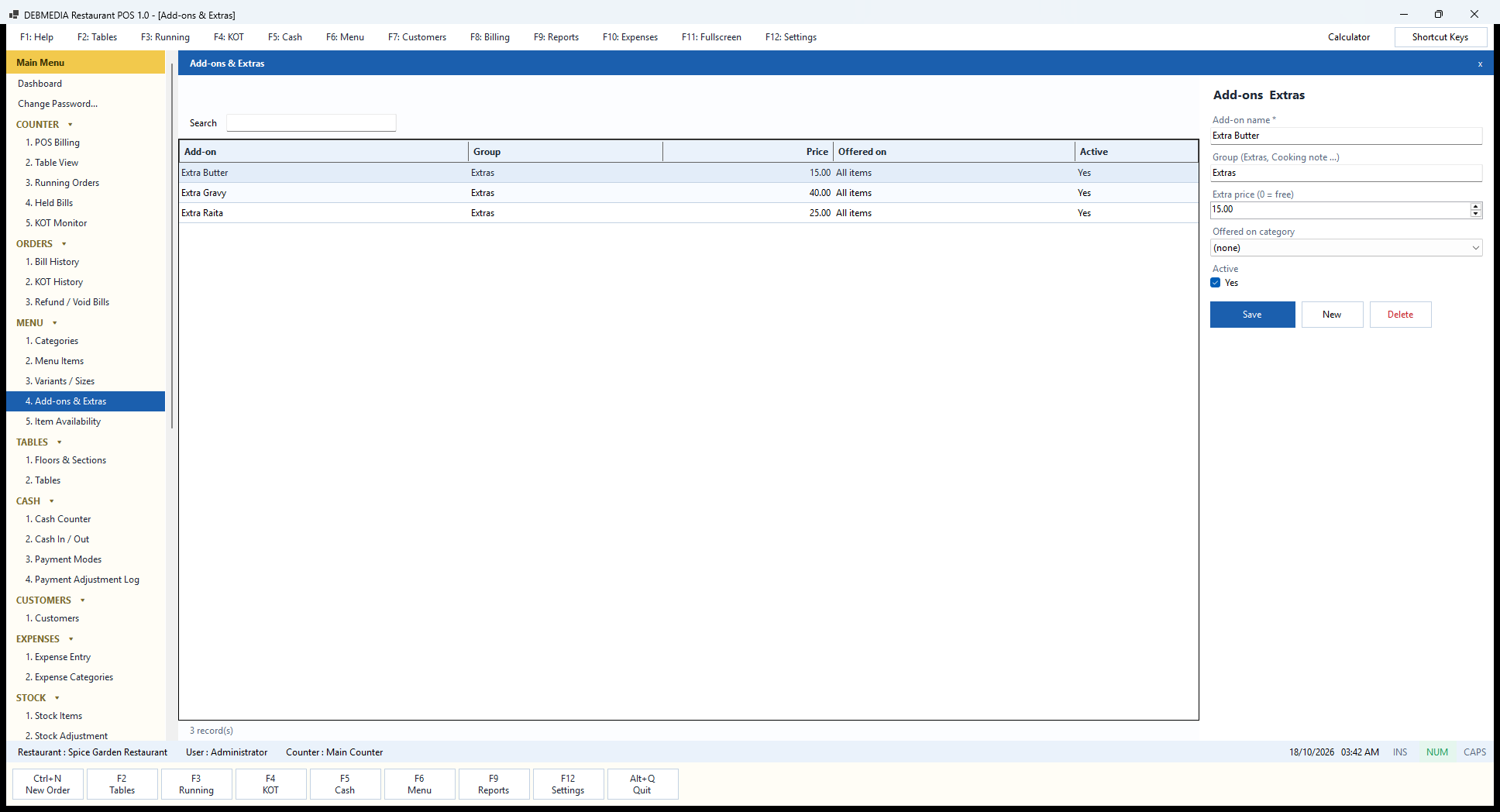The width and height of the screenshot is (1500, 812).
Task: Open the Offered on category dropdown
Action: tap(1346, 248)
